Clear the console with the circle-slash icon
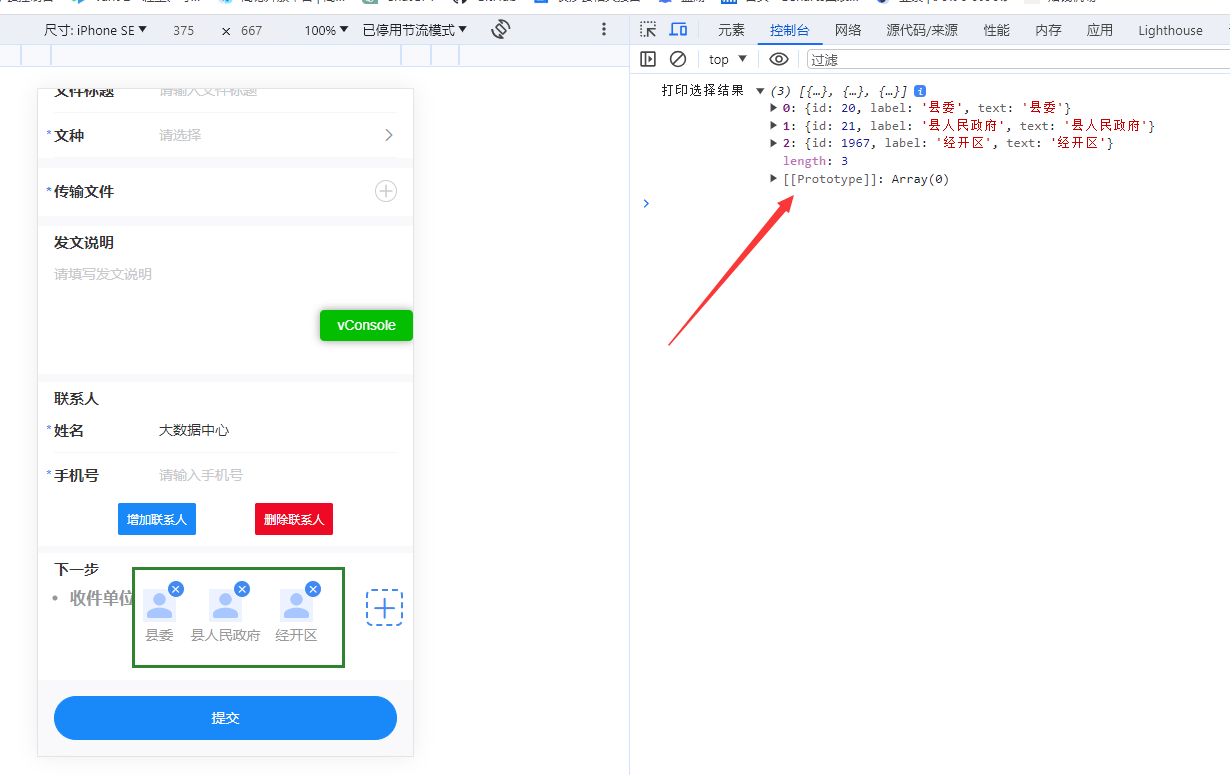This screenshot has width=1230, height=775. coord(678,59)
